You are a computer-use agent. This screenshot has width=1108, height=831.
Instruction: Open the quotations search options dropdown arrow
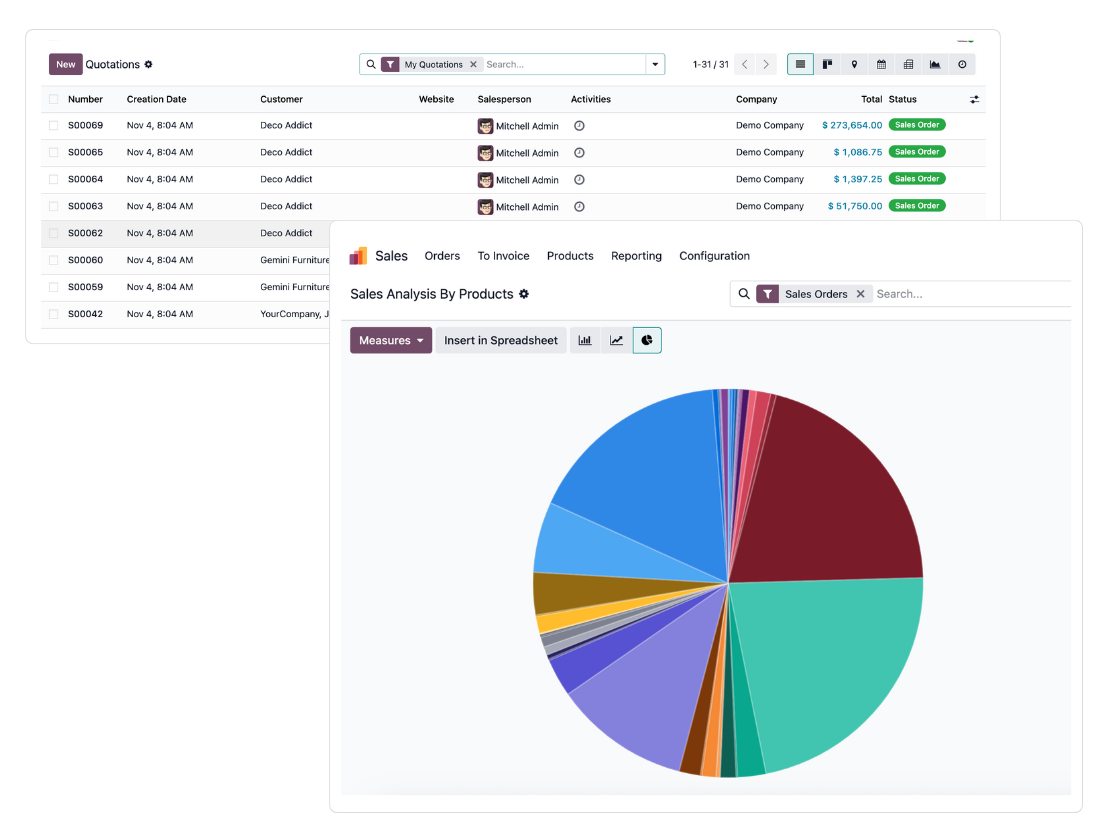(656, 64)
